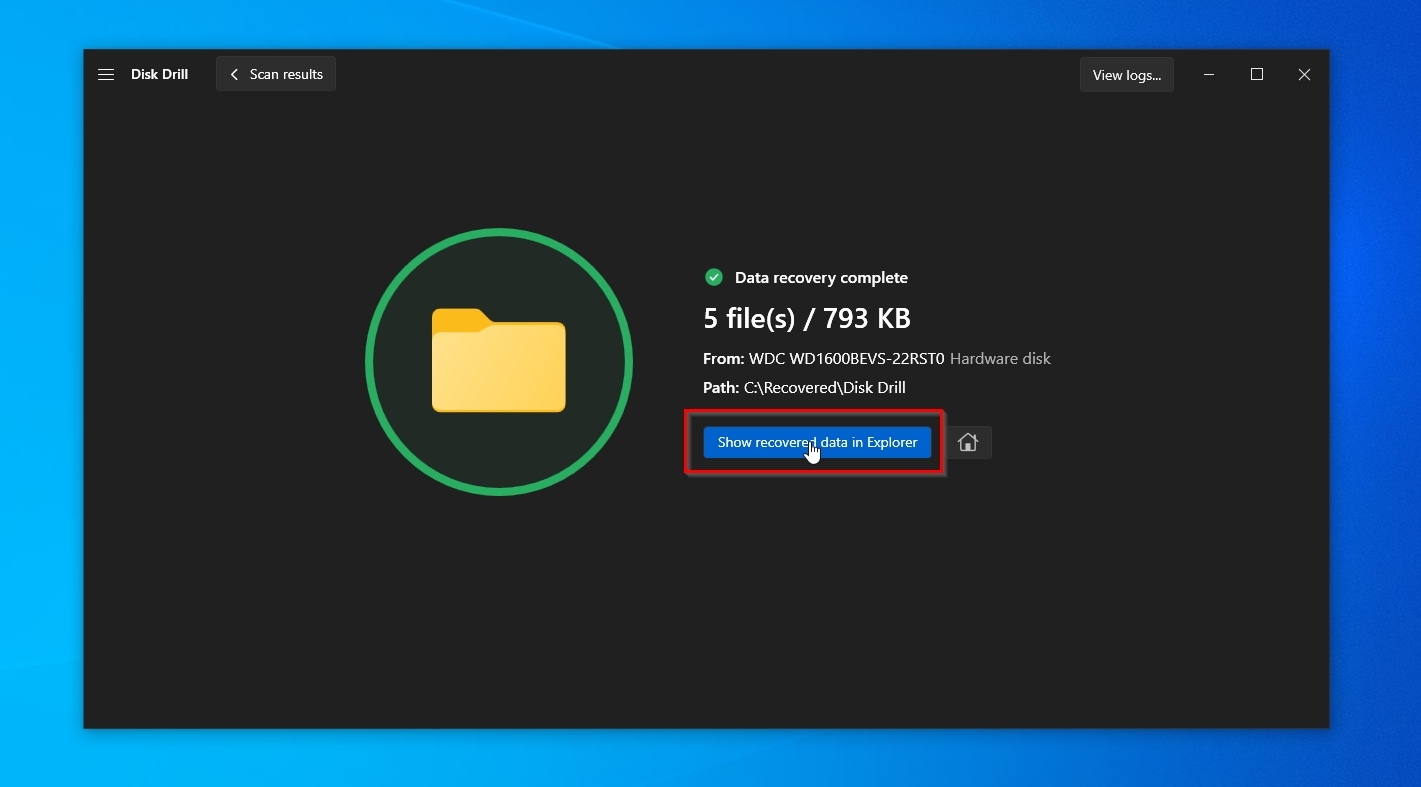Click the 'Hardware disk' label
This screenshot has width=1421, height=787.
[x=1000, y=359]
